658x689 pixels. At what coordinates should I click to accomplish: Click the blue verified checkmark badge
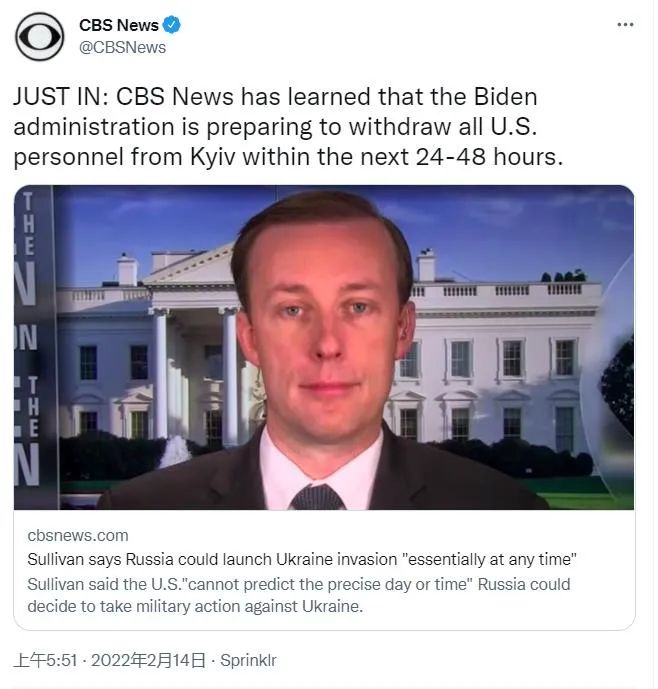pos(171,25)
